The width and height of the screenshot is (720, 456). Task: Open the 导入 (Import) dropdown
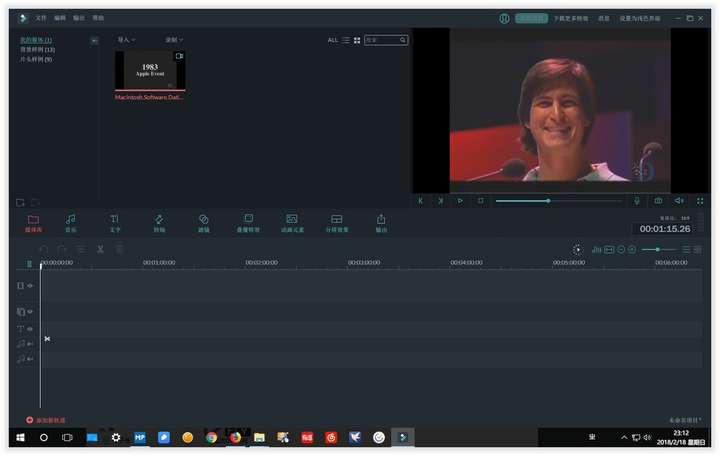[126, 40]
